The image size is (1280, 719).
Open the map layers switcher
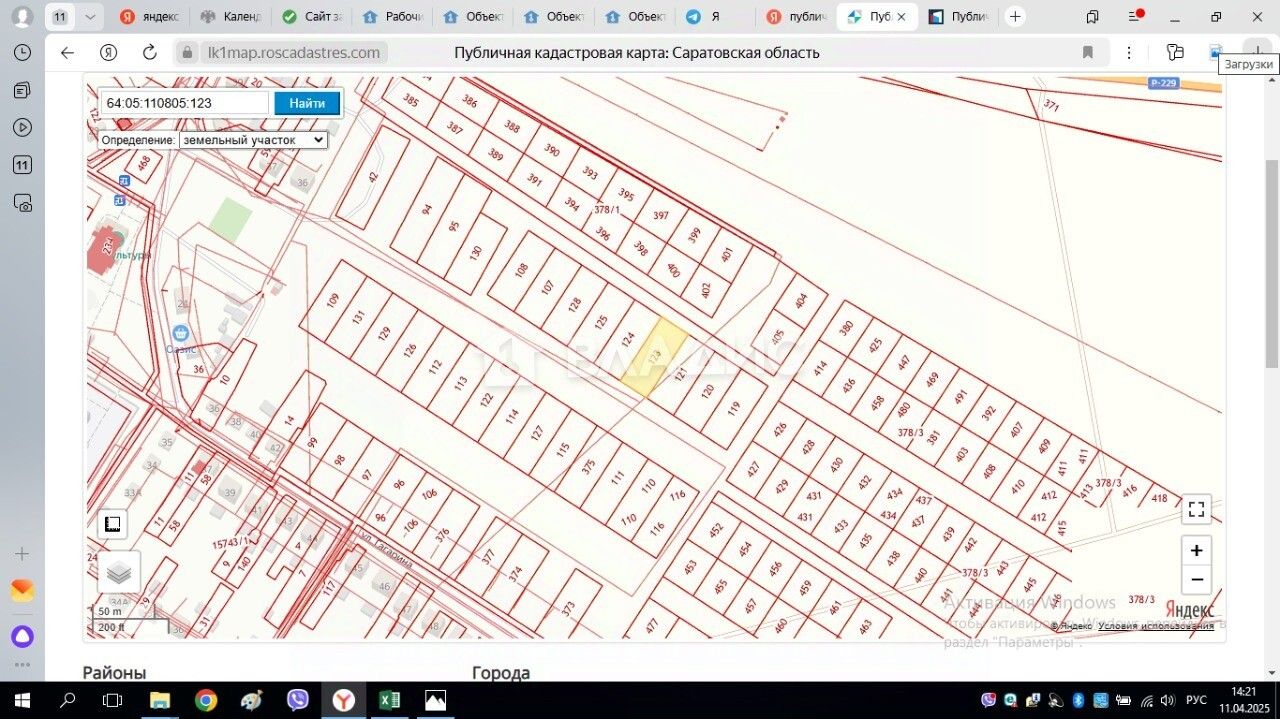point(119,572)
